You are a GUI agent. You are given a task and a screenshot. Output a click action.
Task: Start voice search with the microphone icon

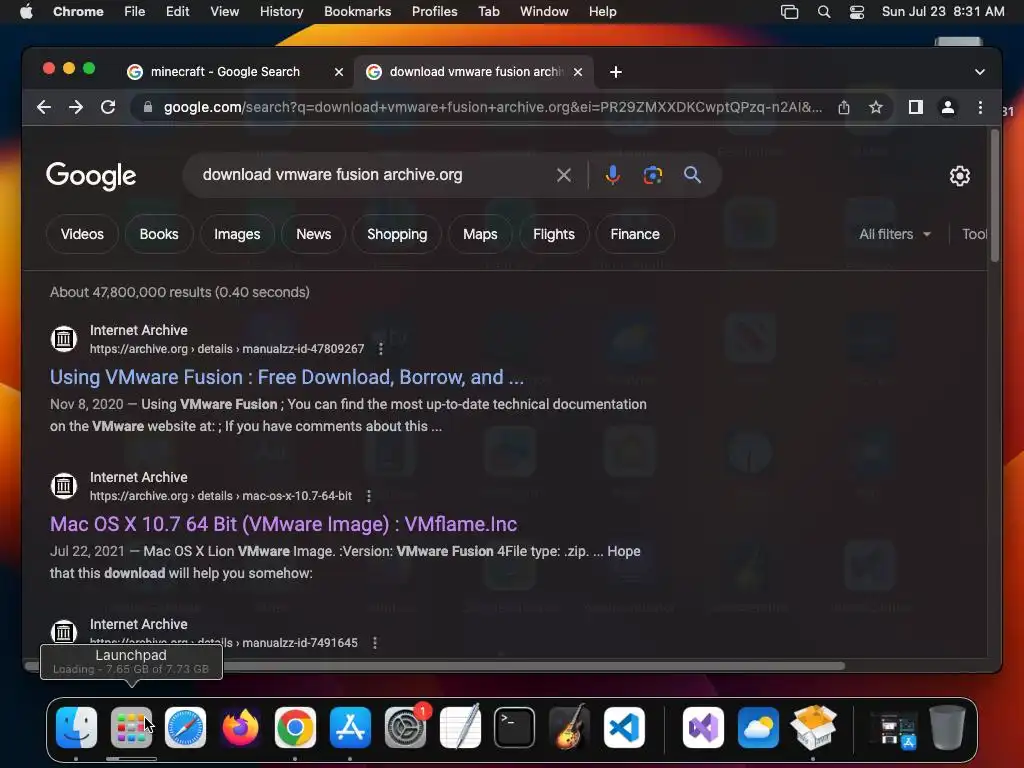[613, 175]
